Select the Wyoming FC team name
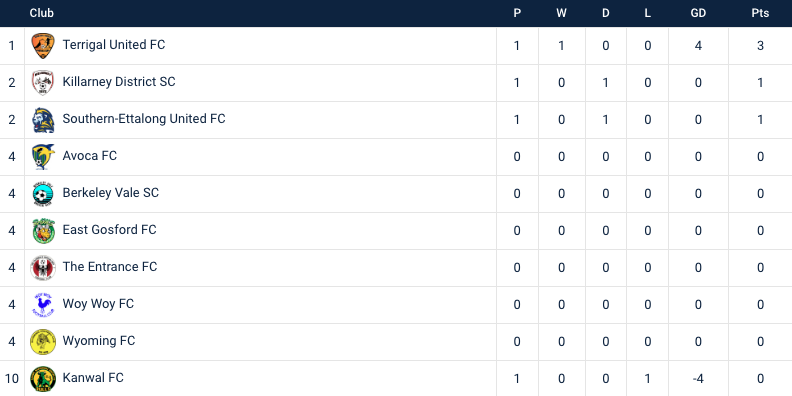792x396 pixels. [98, 341]
